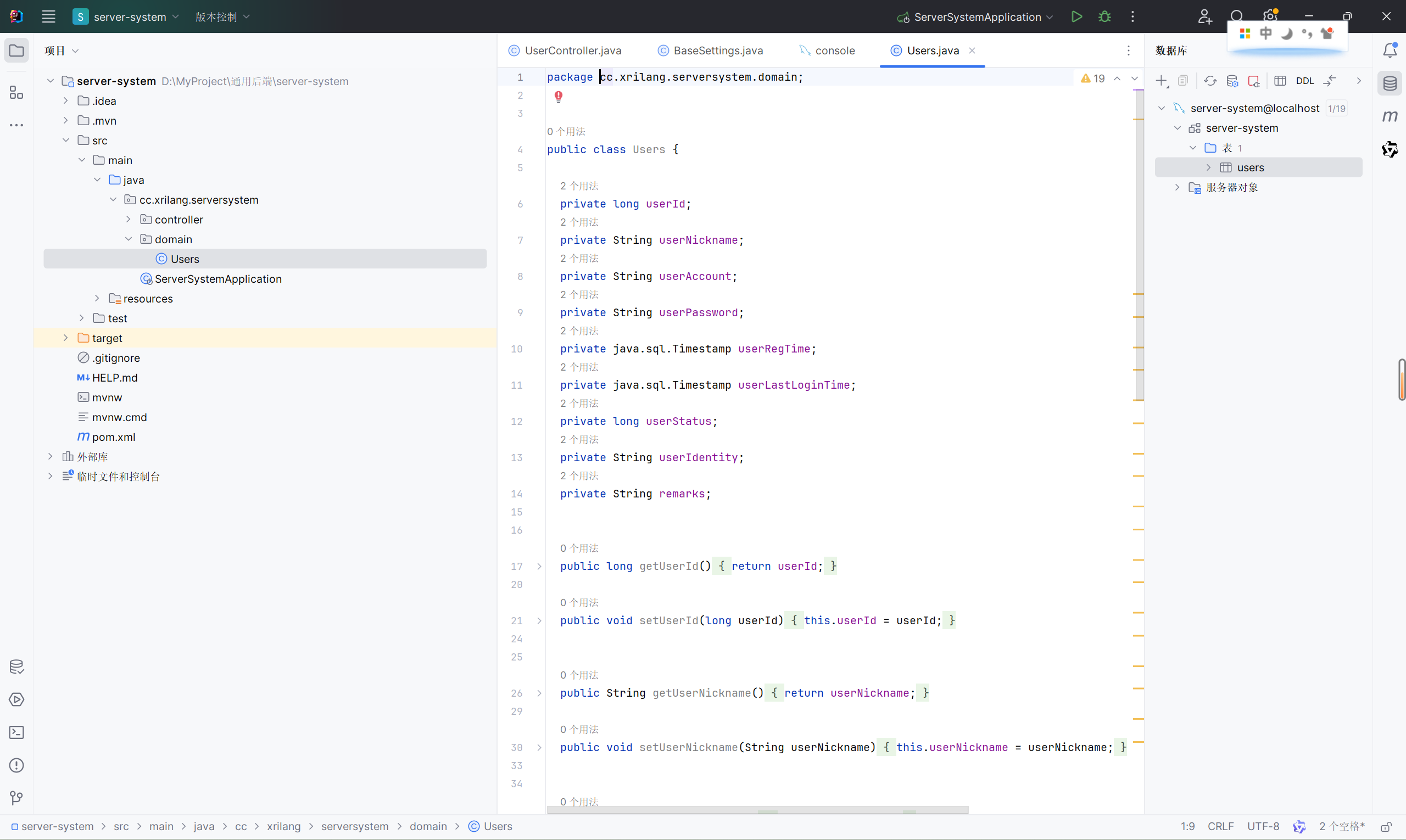Open data source properties icon

click(x=1232, y=81)
